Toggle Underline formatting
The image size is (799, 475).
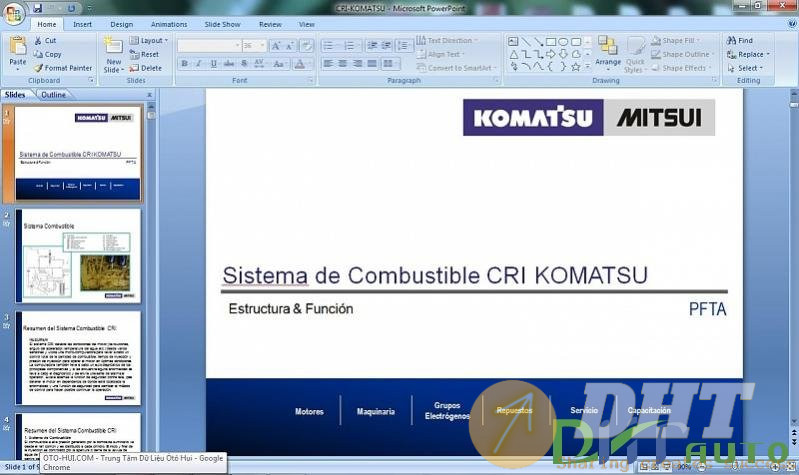214,64
